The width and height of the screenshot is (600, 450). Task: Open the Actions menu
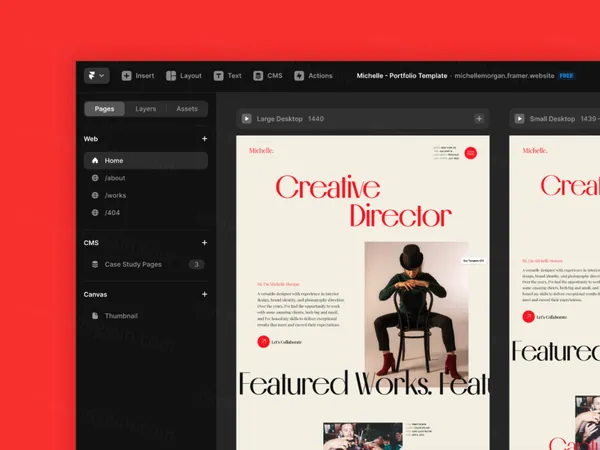coord(313,75)
